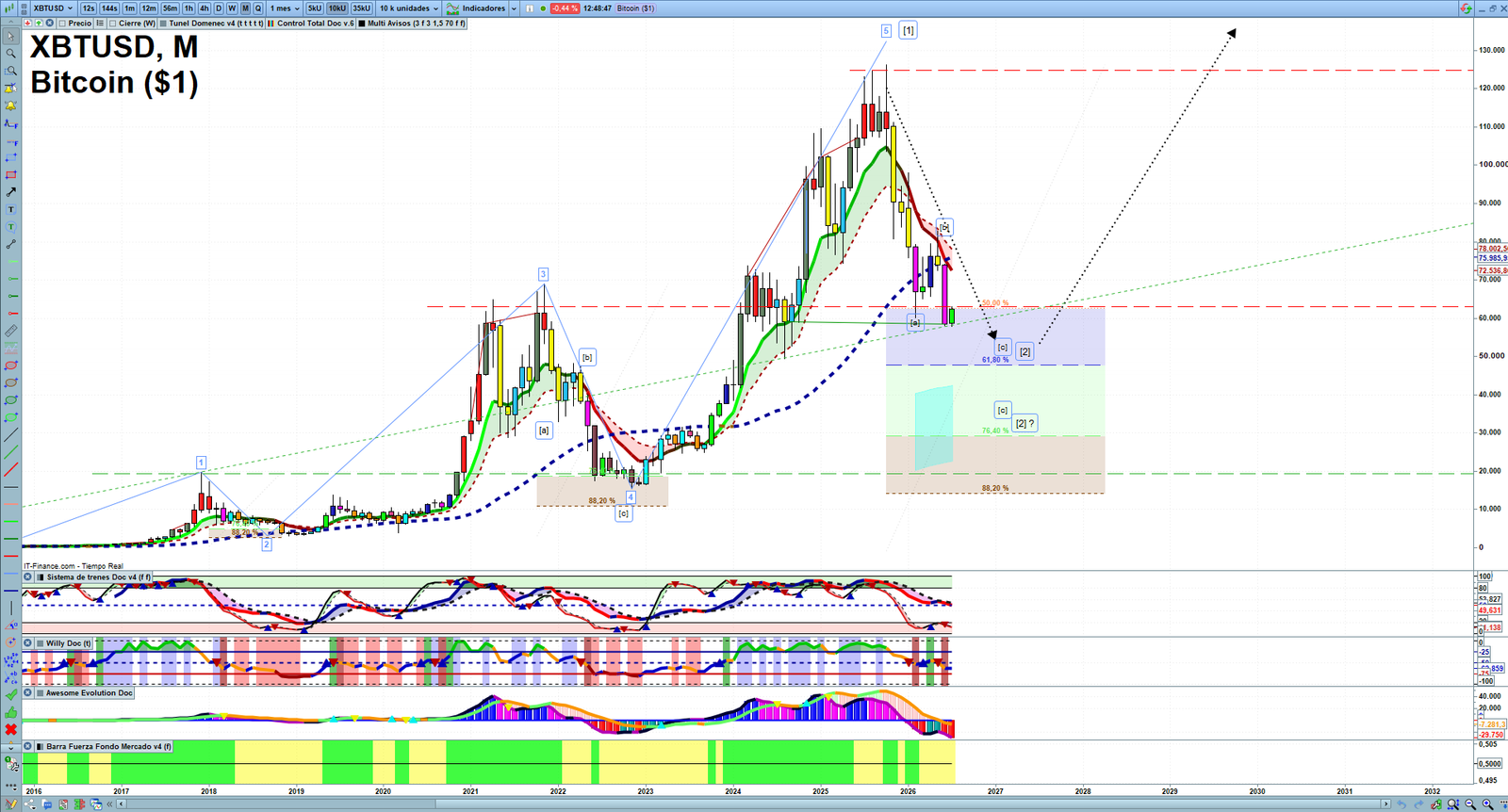Click the Bitcoin ($1) label in toolbar
The image size is (1508, 812).
click(x=635, y=8)
